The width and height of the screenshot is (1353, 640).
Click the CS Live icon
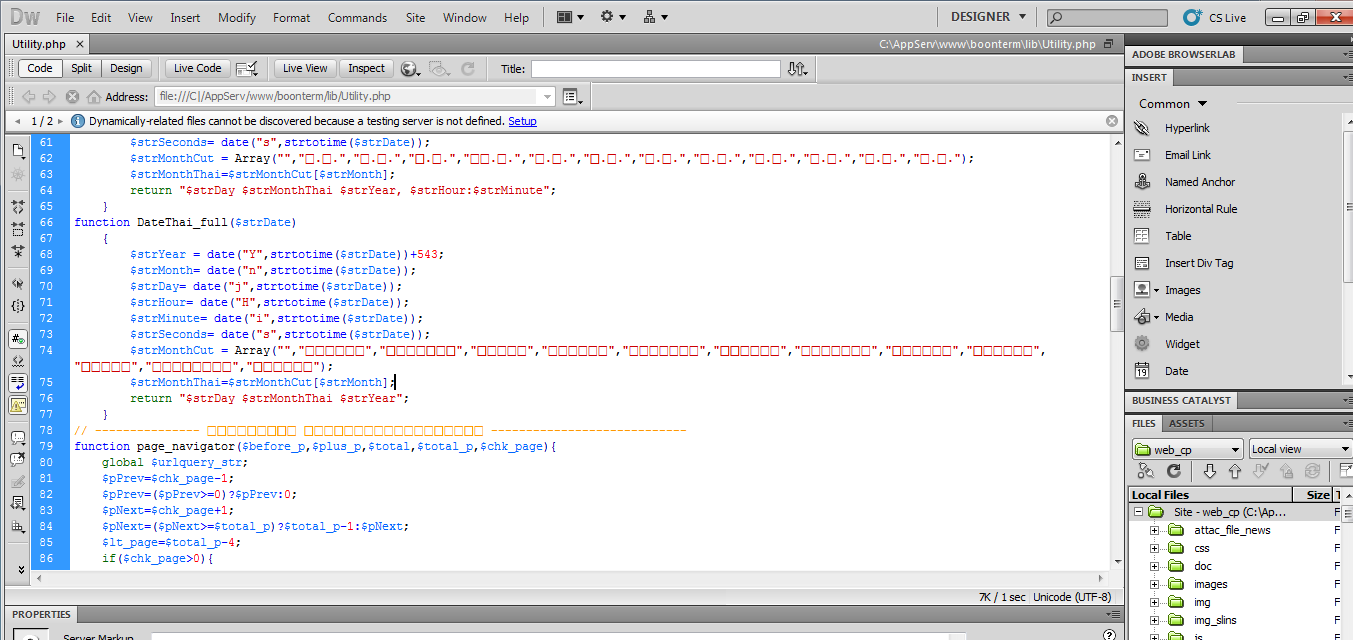[x=1192, y=17]
